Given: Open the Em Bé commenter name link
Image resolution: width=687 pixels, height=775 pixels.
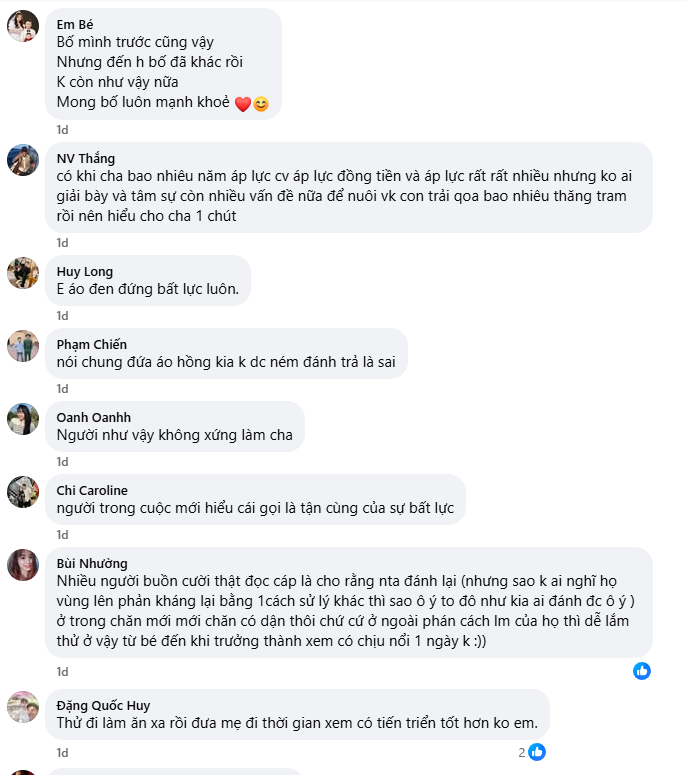Looking at the screenshot, I should click(x=77, y=24).
